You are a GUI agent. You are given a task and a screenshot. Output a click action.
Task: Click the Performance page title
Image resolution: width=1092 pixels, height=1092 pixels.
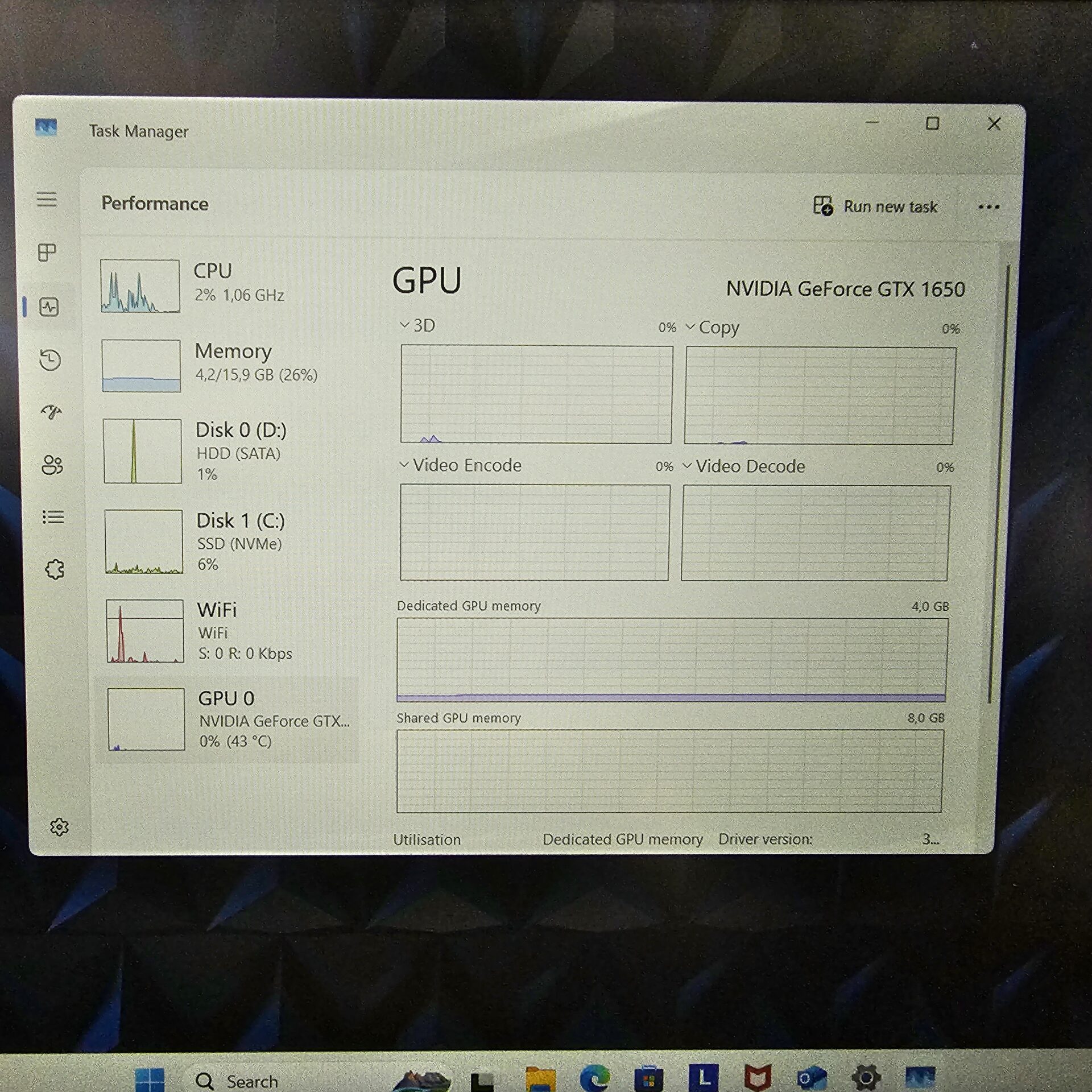click(155, 204)
